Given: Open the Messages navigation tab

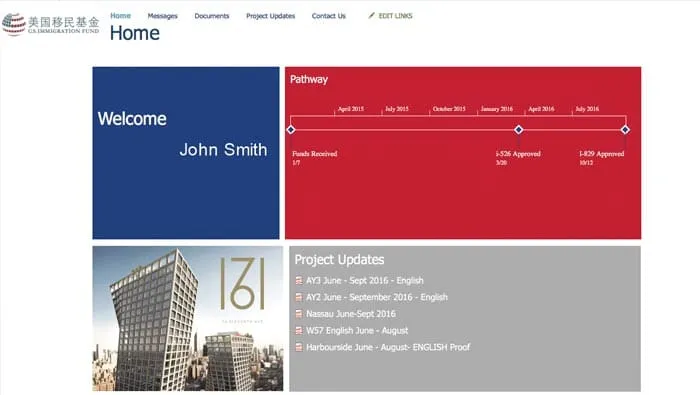Looking at the screenshot, I should (162, 16).
